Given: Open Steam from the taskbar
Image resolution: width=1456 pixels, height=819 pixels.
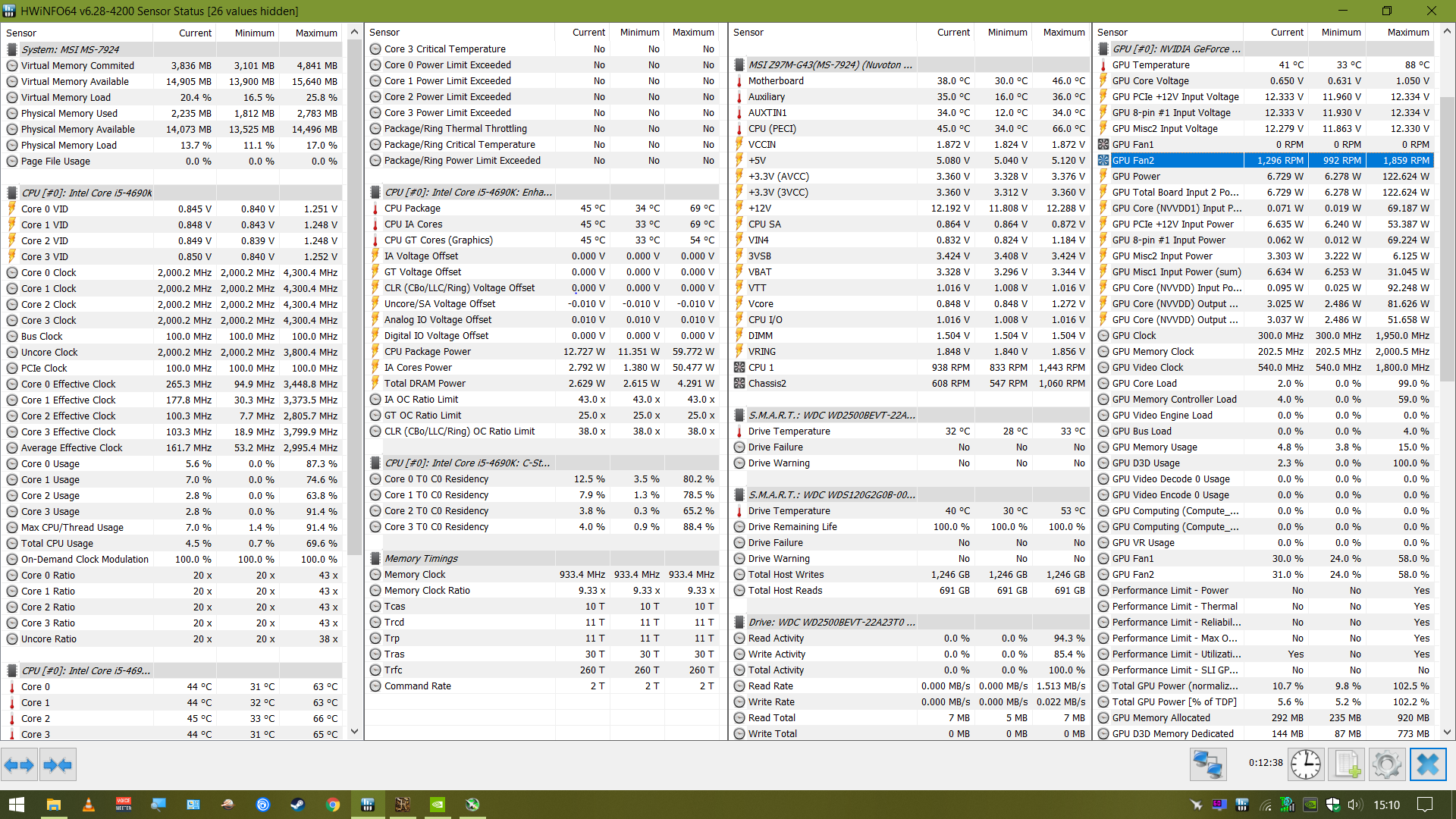Looking at the screenshot, I should tap(298, 805).
